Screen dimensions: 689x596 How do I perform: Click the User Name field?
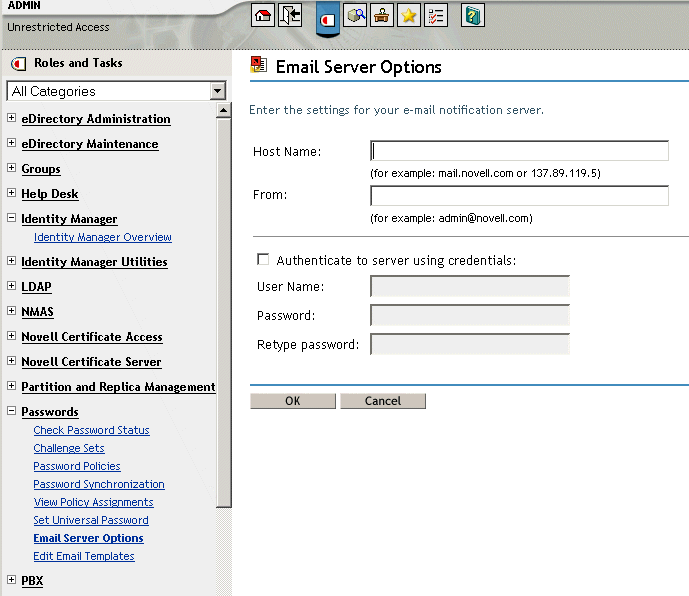click(470, 286)
